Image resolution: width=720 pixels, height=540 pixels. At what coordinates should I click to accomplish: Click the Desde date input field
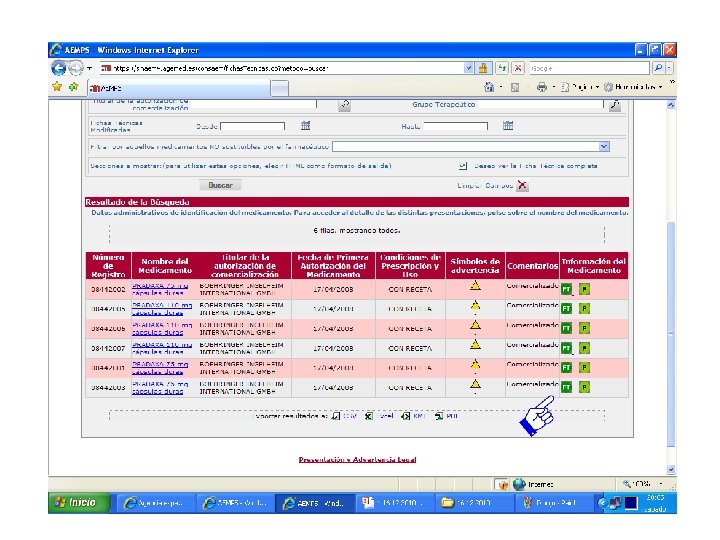(253, 126)
